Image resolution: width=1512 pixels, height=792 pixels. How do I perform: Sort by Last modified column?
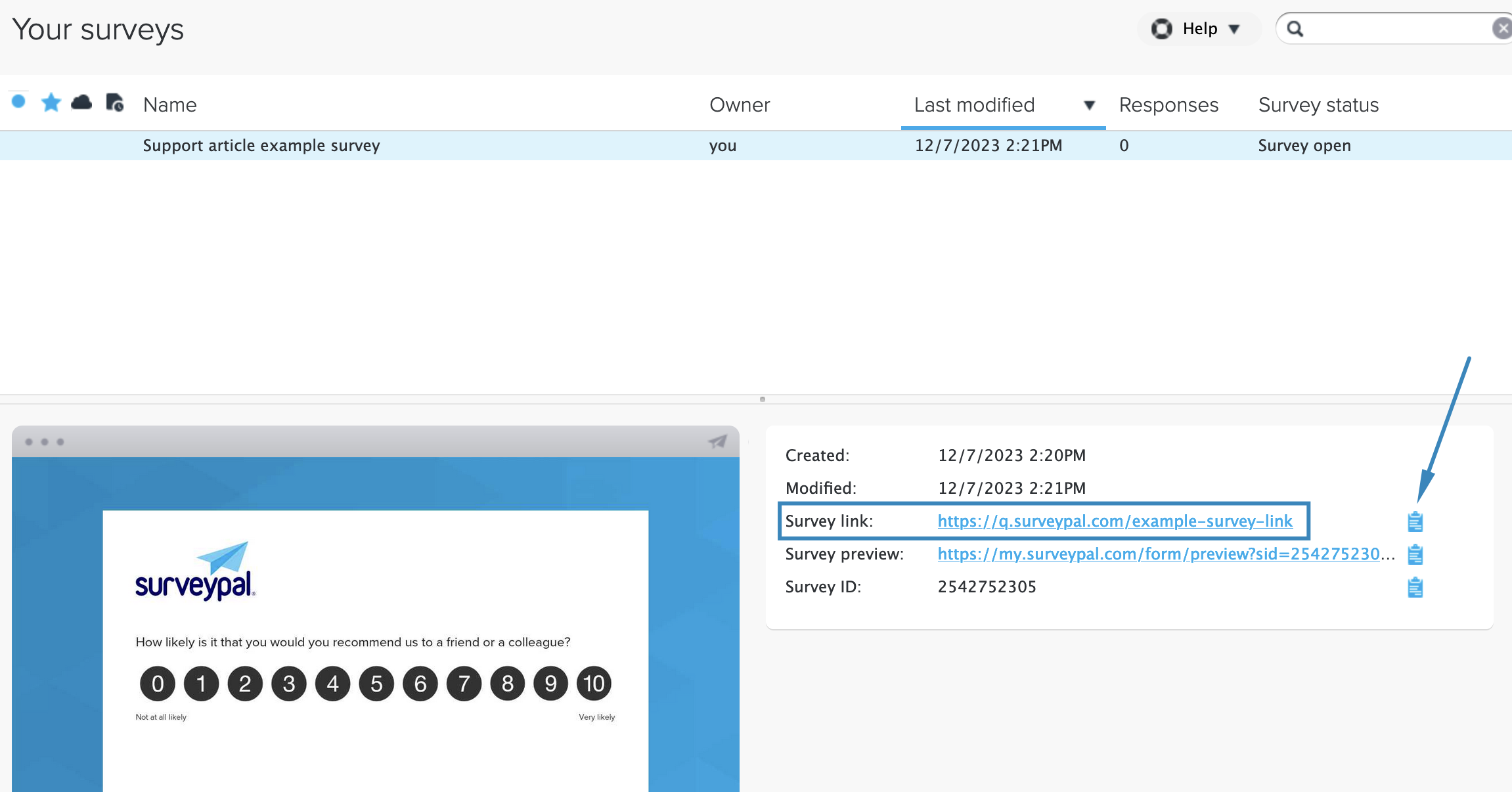(974, 105)
